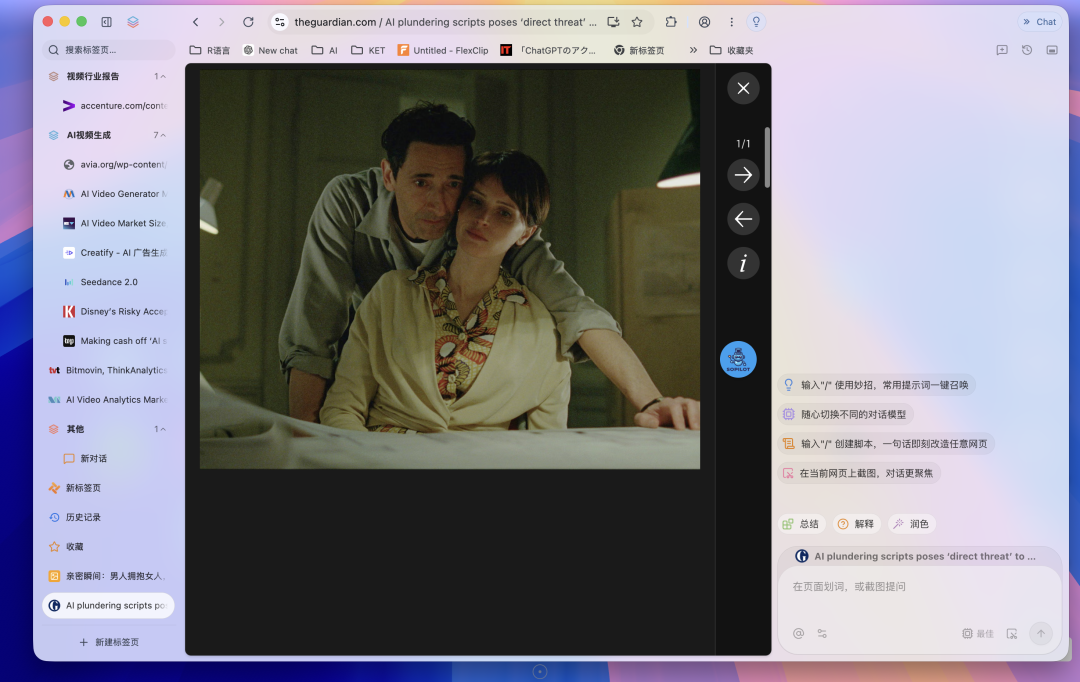Open the AI bookmark folder
This screenshot has width=1080, height=682.
point(324,50)
